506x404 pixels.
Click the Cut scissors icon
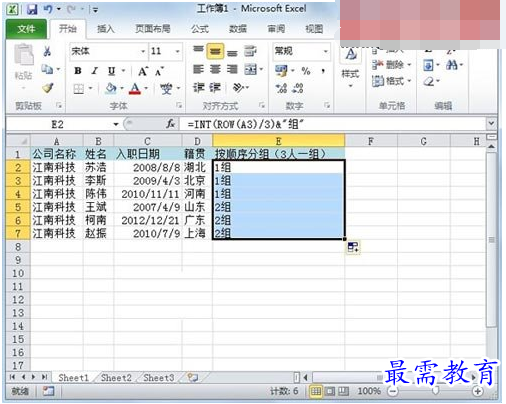pyautogui.click(x=47, y=51)
